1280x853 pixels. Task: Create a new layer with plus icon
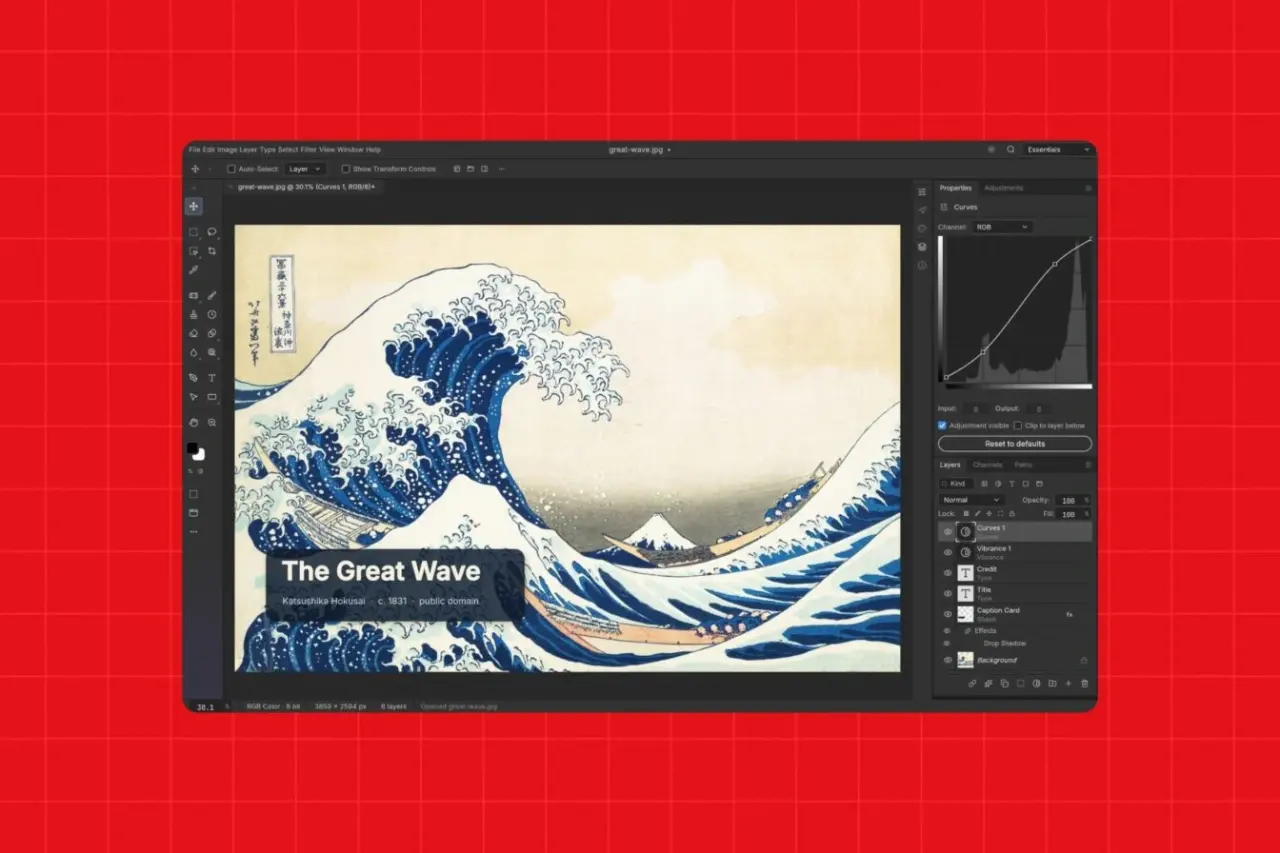tap(1068, 684)
